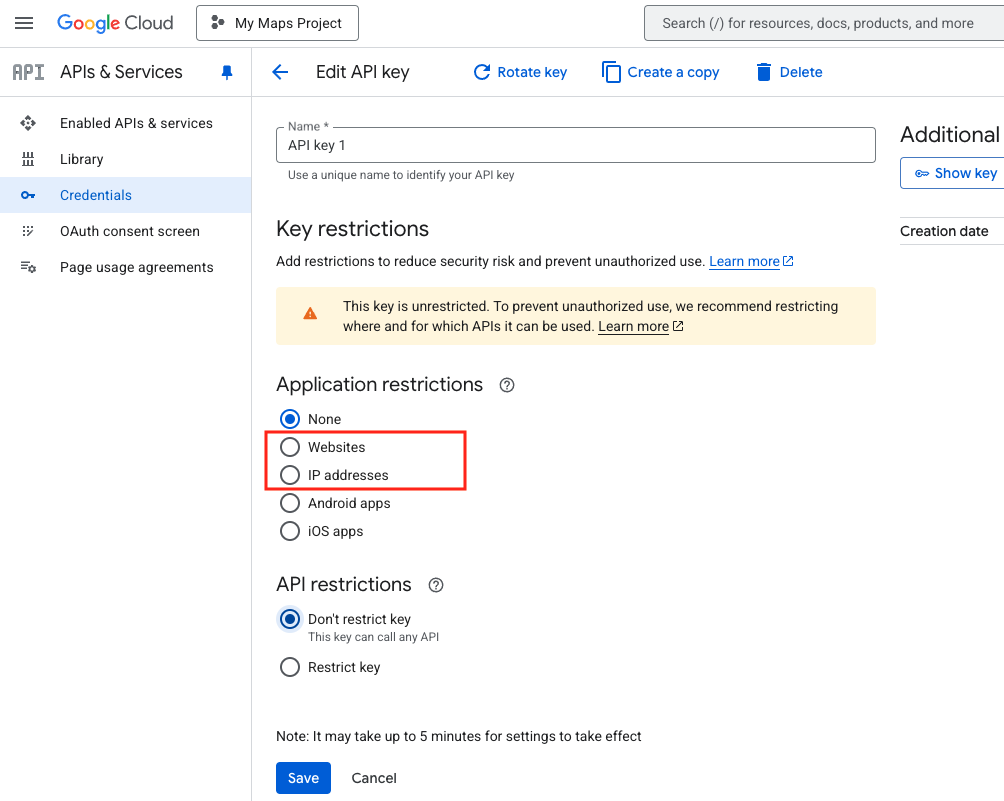1004x801 pixels.
Task: Go back using the left arrow icon
Action: point(280,72)
